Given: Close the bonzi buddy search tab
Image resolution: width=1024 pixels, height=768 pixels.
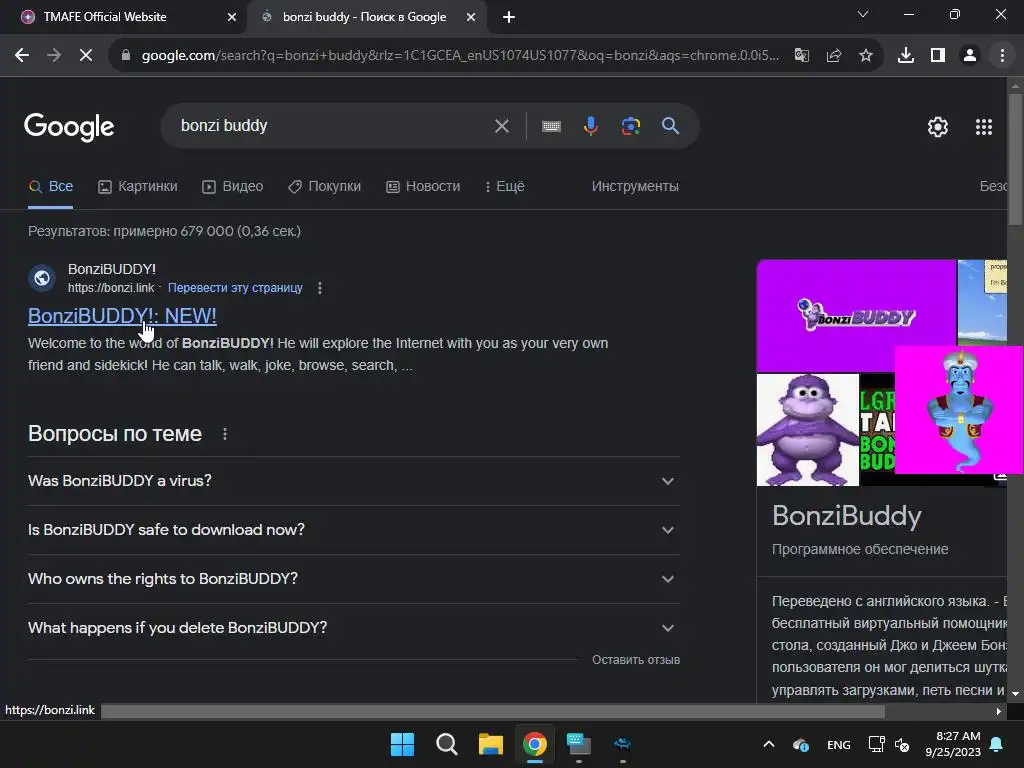Looking at the screenshot, I should tap(471, 17).
